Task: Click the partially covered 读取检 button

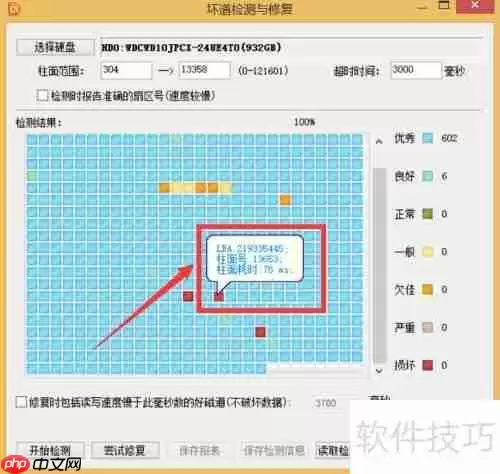Action: [x=332, y=450]
